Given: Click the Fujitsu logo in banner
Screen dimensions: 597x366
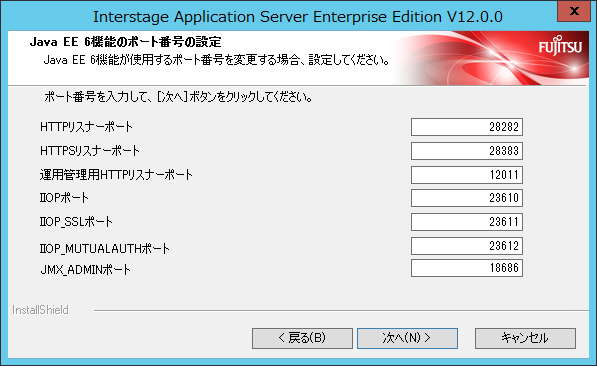Looking at the screenshot, I should pyautogui.click(x=560, y=46).
